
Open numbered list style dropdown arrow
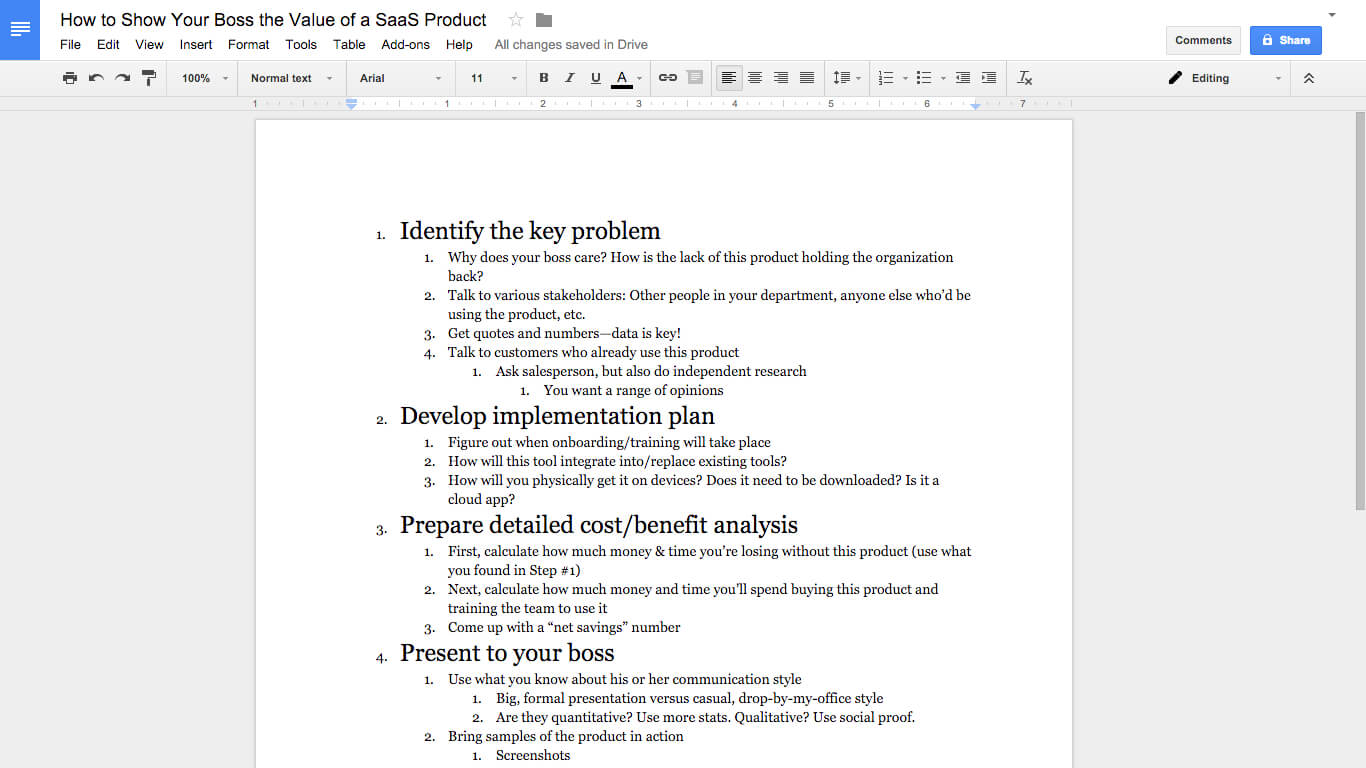pos(905,78)
